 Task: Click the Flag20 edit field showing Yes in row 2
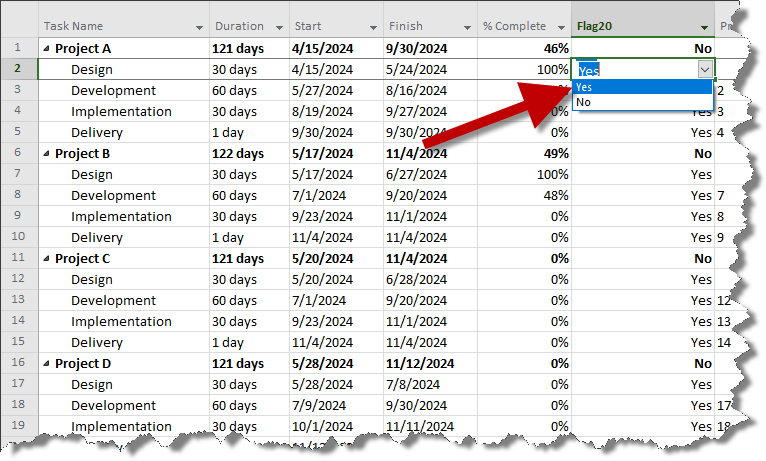pos(635,70)
